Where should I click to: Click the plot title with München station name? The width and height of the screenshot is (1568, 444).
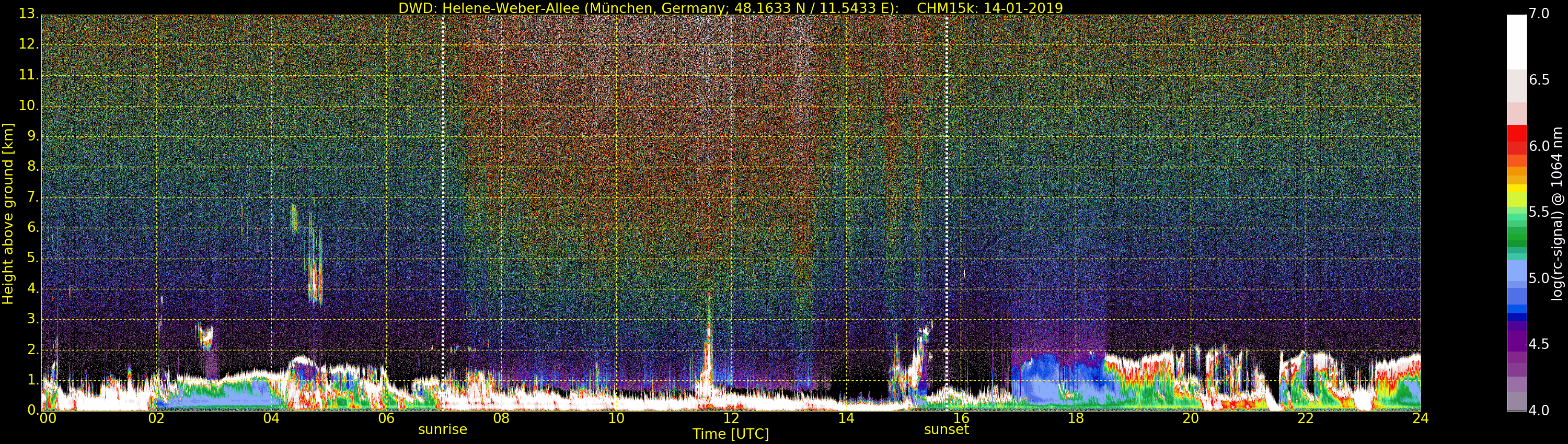(x=730, y=8)
